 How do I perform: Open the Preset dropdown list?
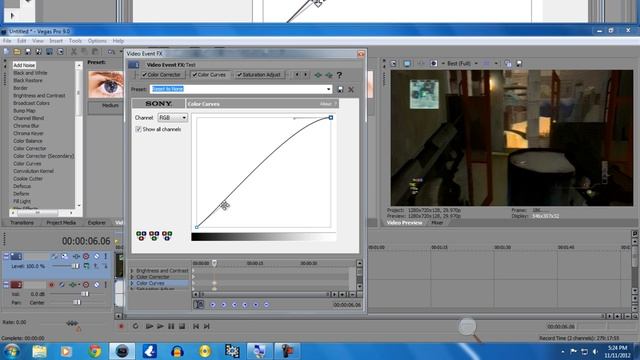click(x=329, y=89)
